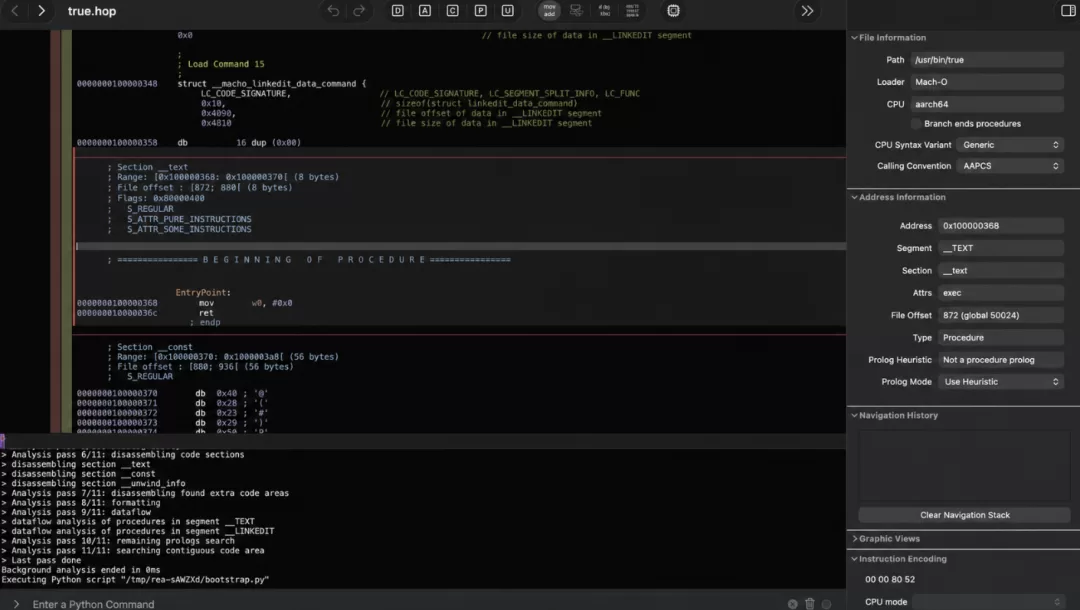Click the File Offset field value
The image size is (1080, 610).
click(x=1001, y=315)
